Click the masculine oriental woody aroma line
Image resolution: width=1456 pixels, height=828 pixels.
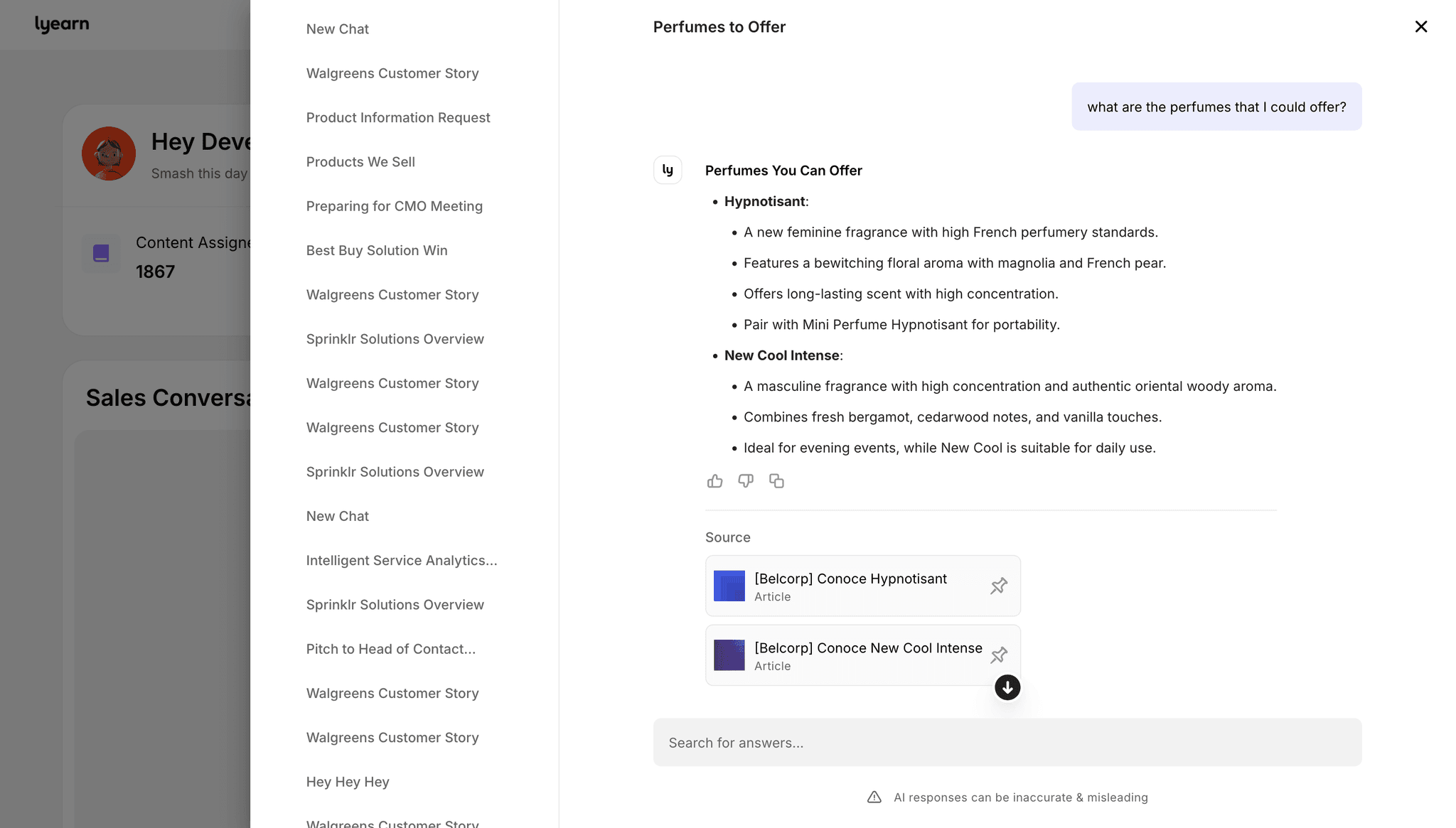1010,386
